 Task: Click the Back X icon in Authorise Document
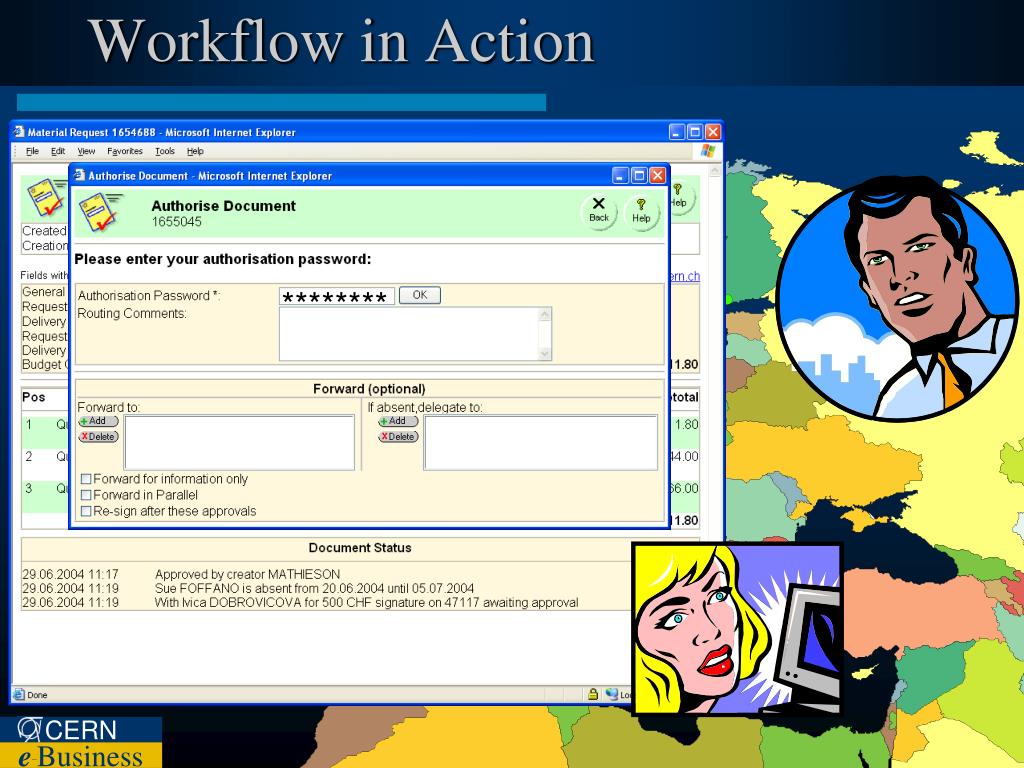pyautogui.click(x=598, y=211)
